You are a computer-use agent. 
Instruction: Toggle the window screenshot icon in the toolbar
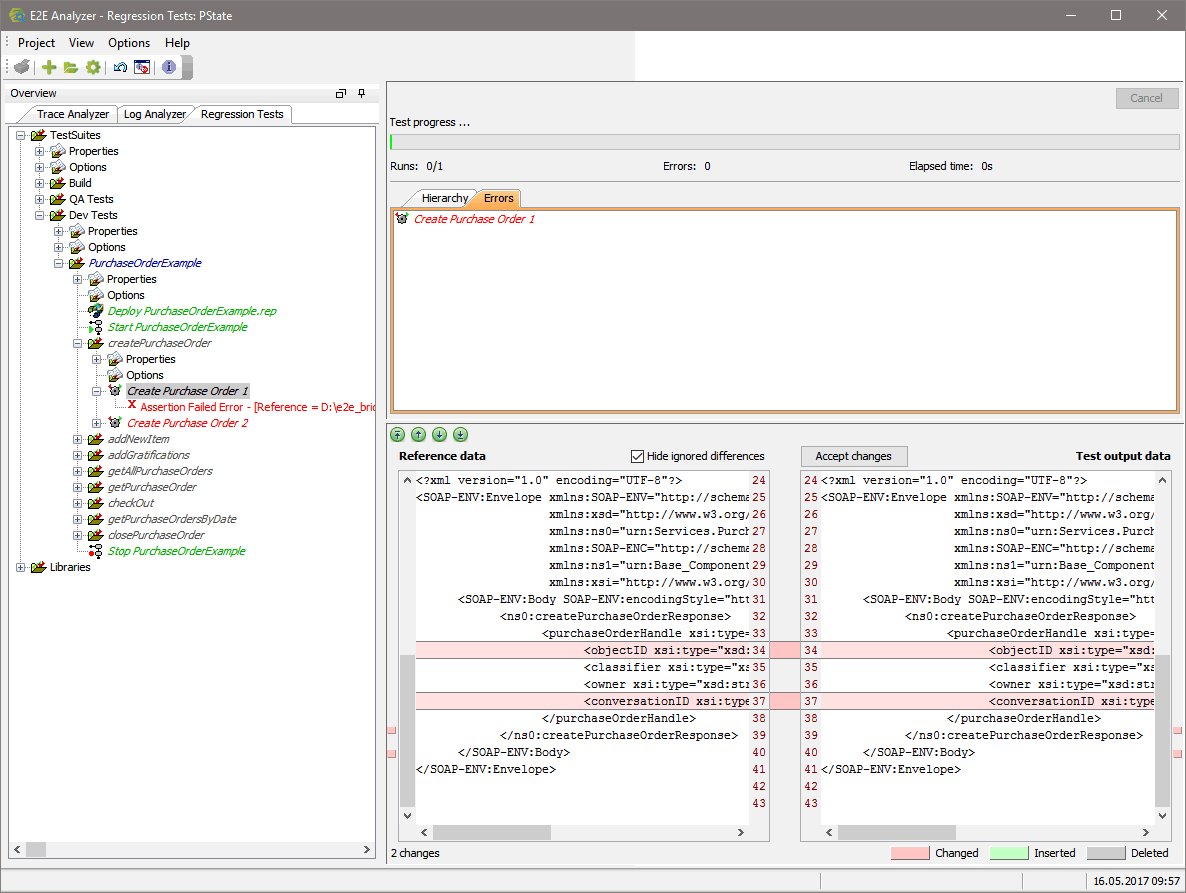142,66
